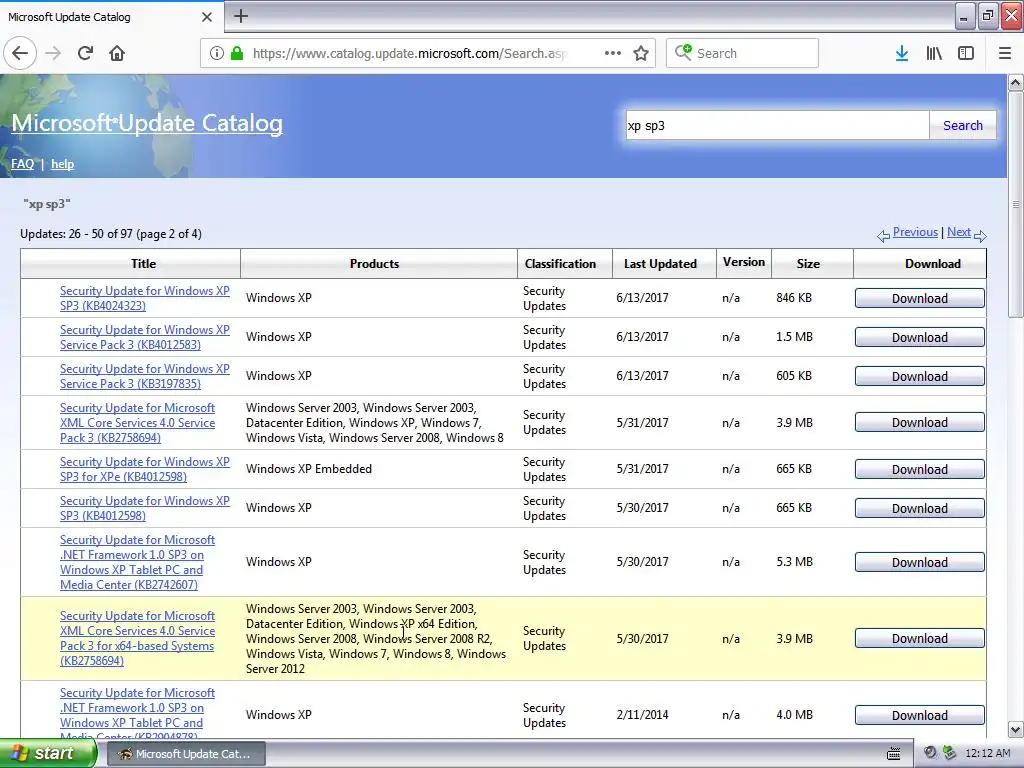Open the Firefox hamburger menu
Screen dimensions: 1024x768
click(x=1005, y=54)
